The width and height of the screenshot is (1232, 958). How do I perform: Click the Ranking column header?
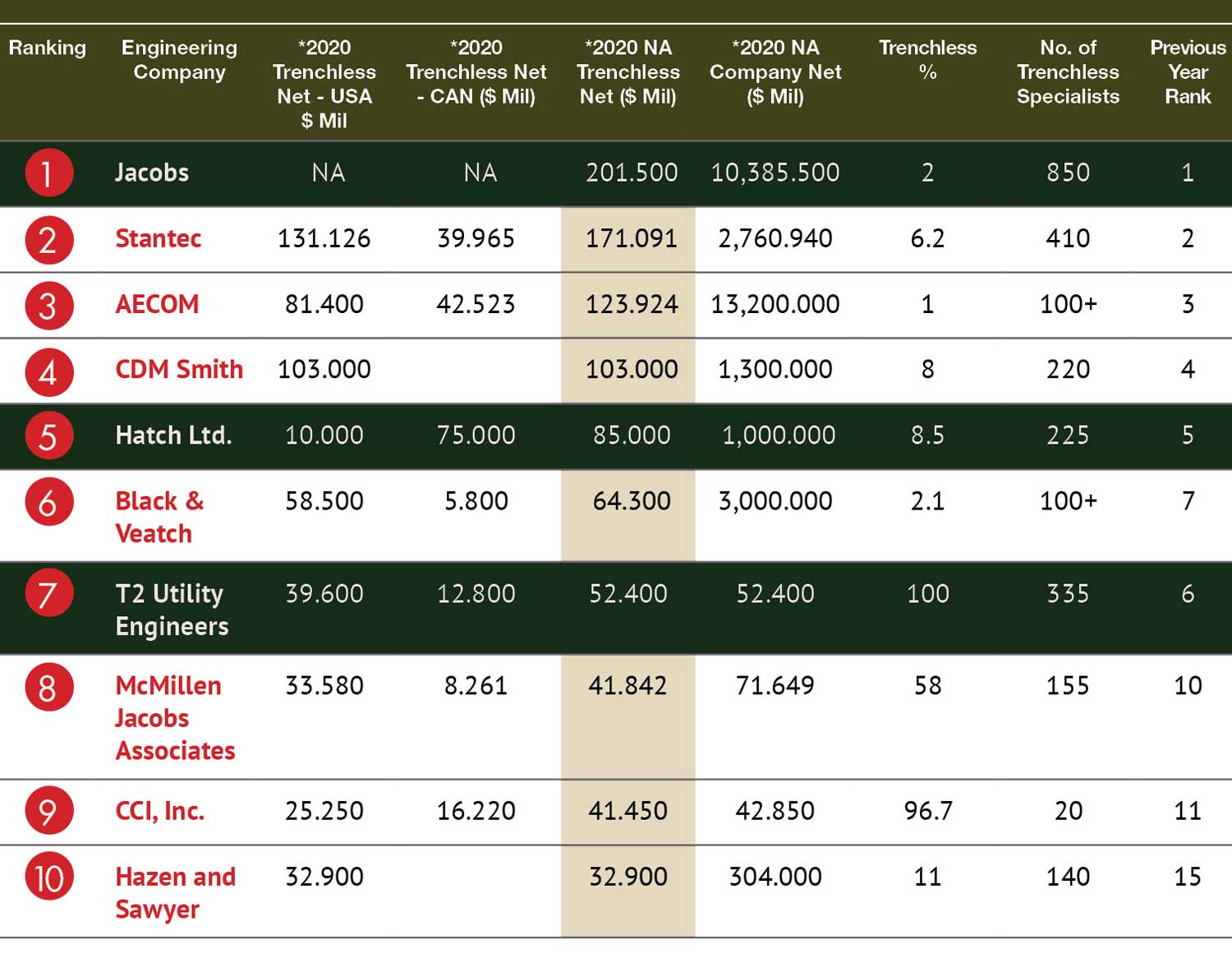(48, 48)
